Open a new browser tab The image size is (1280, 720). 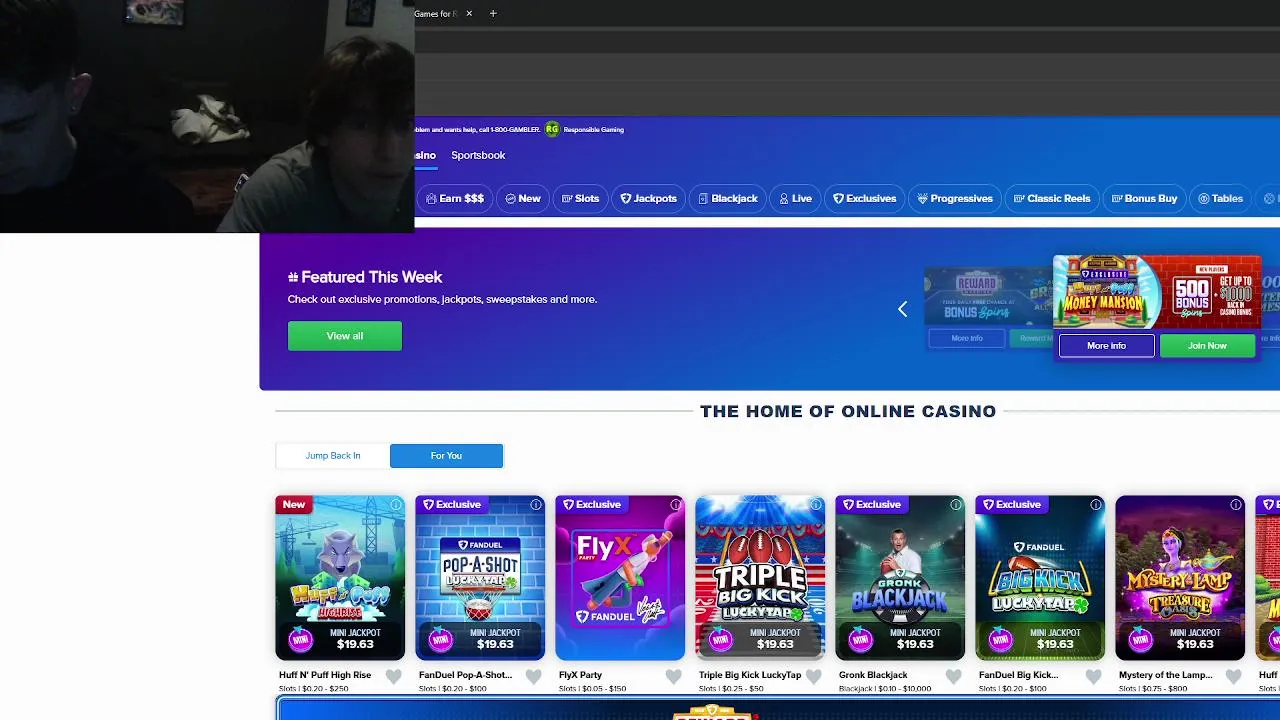[x=493, y=14]
